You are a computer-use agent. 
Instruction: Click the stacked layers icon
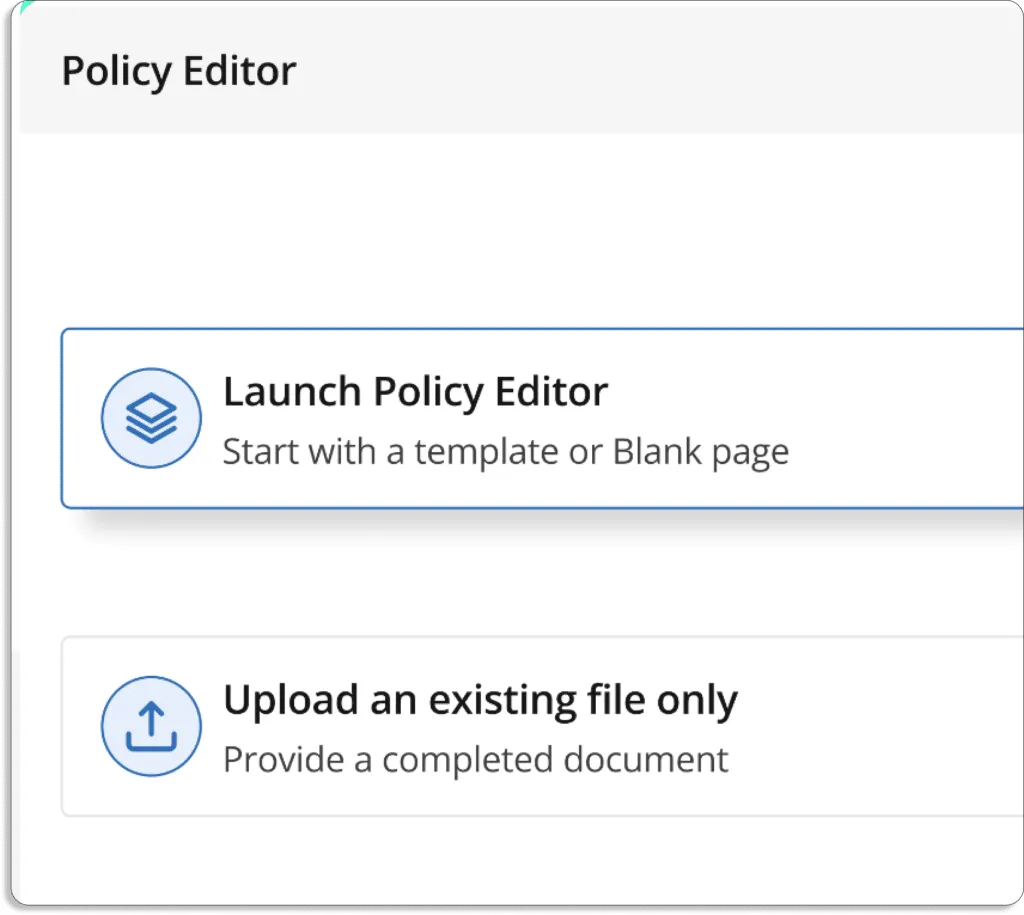coord(151,418)
